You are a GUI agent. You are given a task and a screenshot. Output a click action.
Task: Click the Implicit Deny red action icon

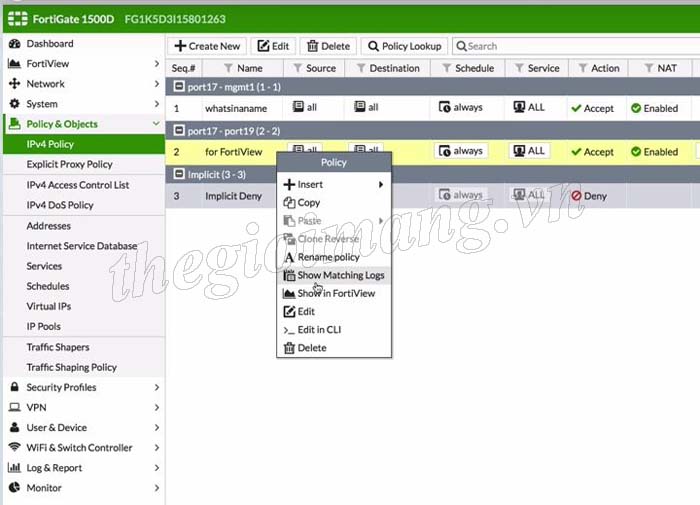576,196
